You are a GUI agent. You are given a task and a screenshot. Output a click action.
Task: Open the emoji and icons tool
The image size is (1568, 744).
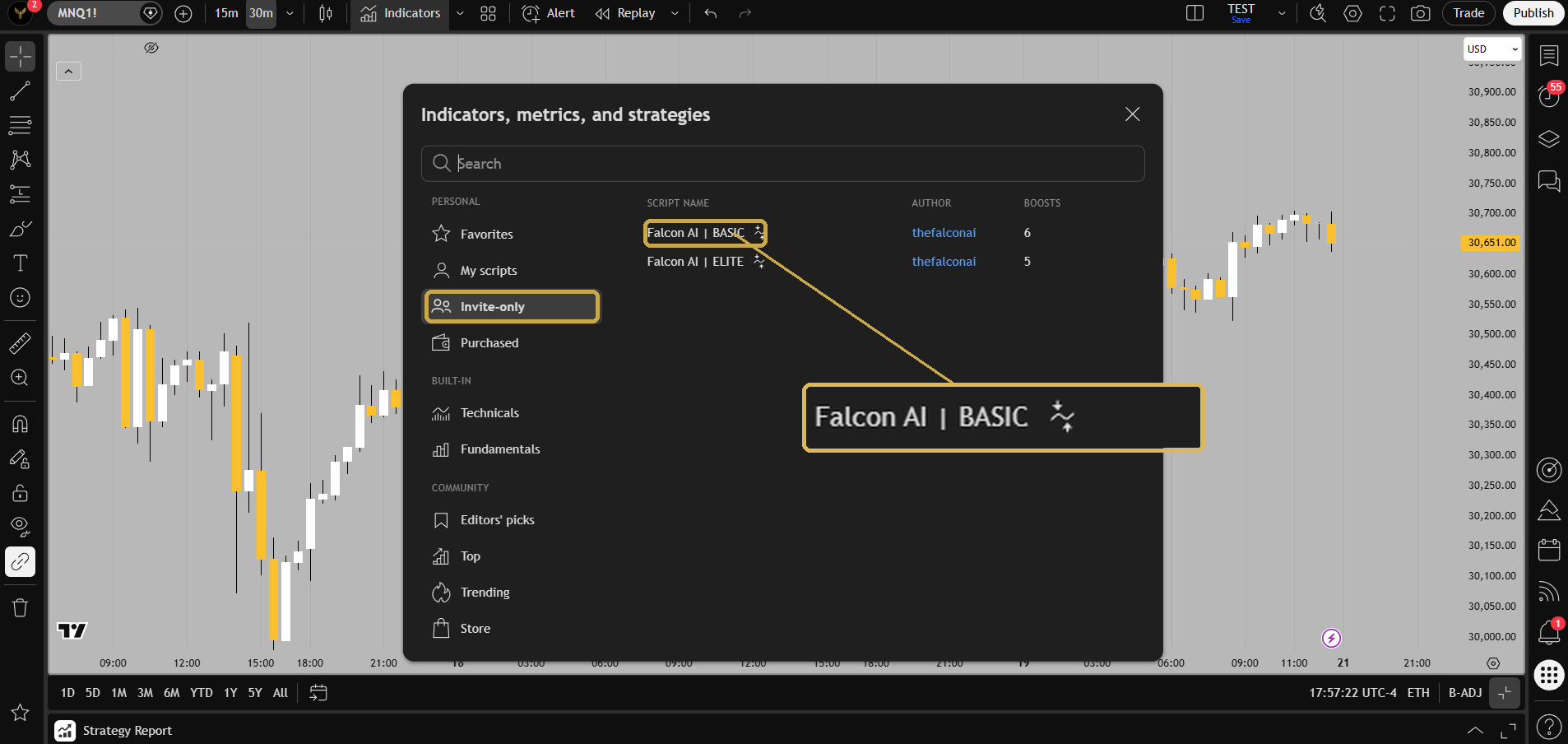point(20,298)
